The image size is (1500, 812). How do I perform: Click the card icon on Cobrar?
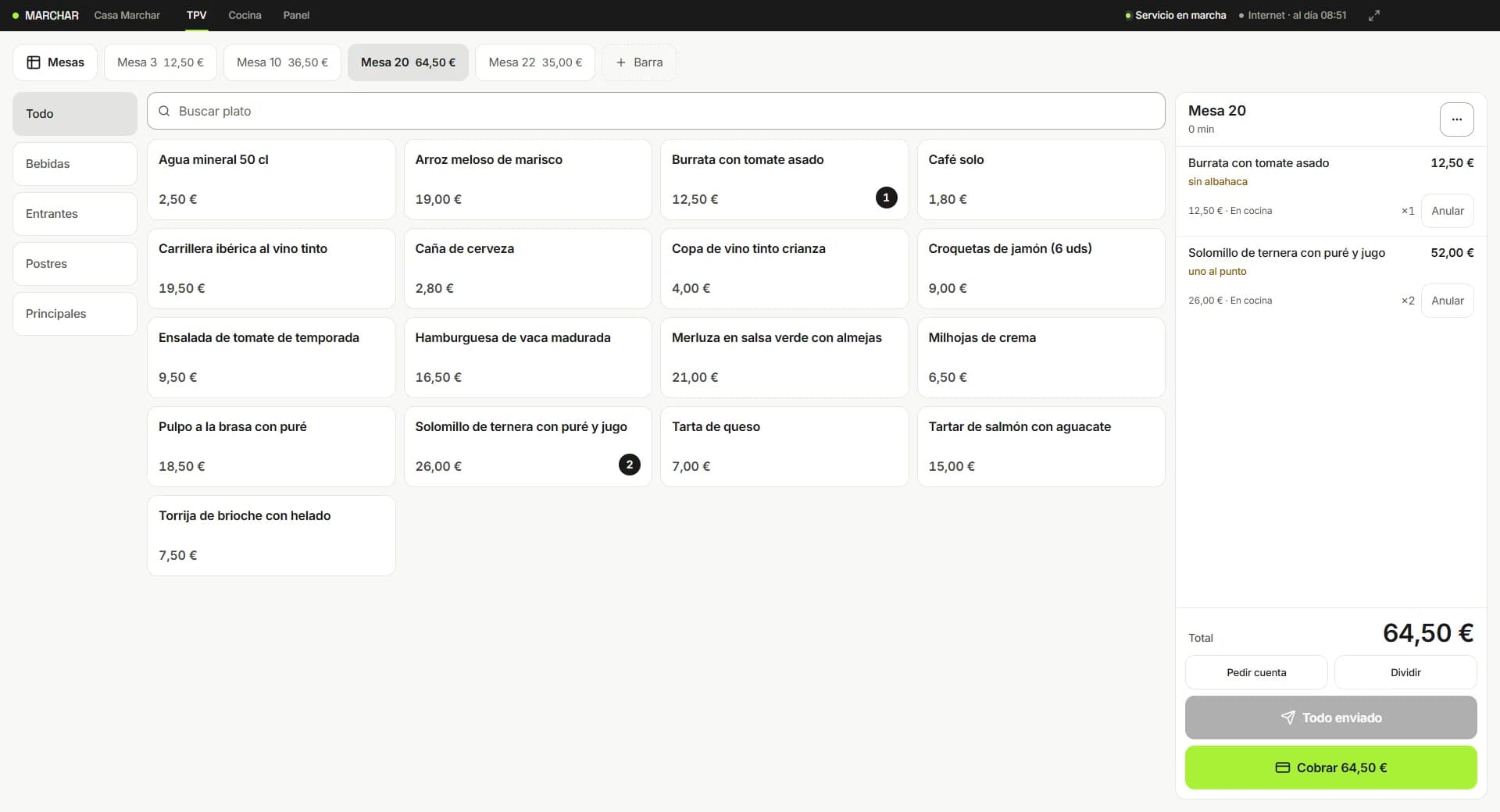(x=1282, y=767)
